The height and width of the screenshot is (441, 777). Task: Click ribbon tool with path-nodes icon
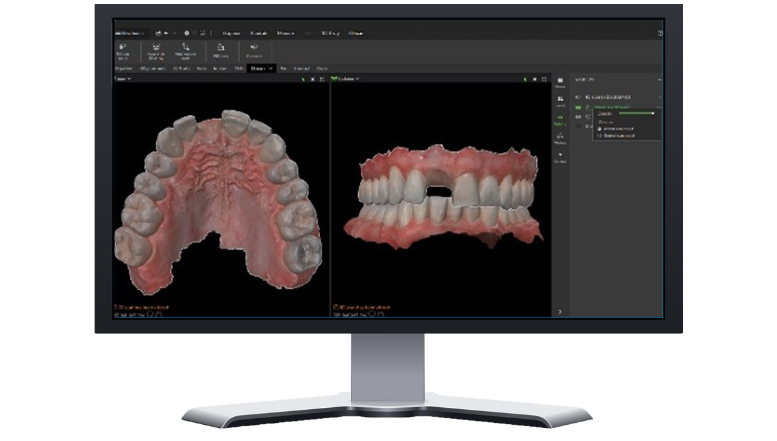186,51
